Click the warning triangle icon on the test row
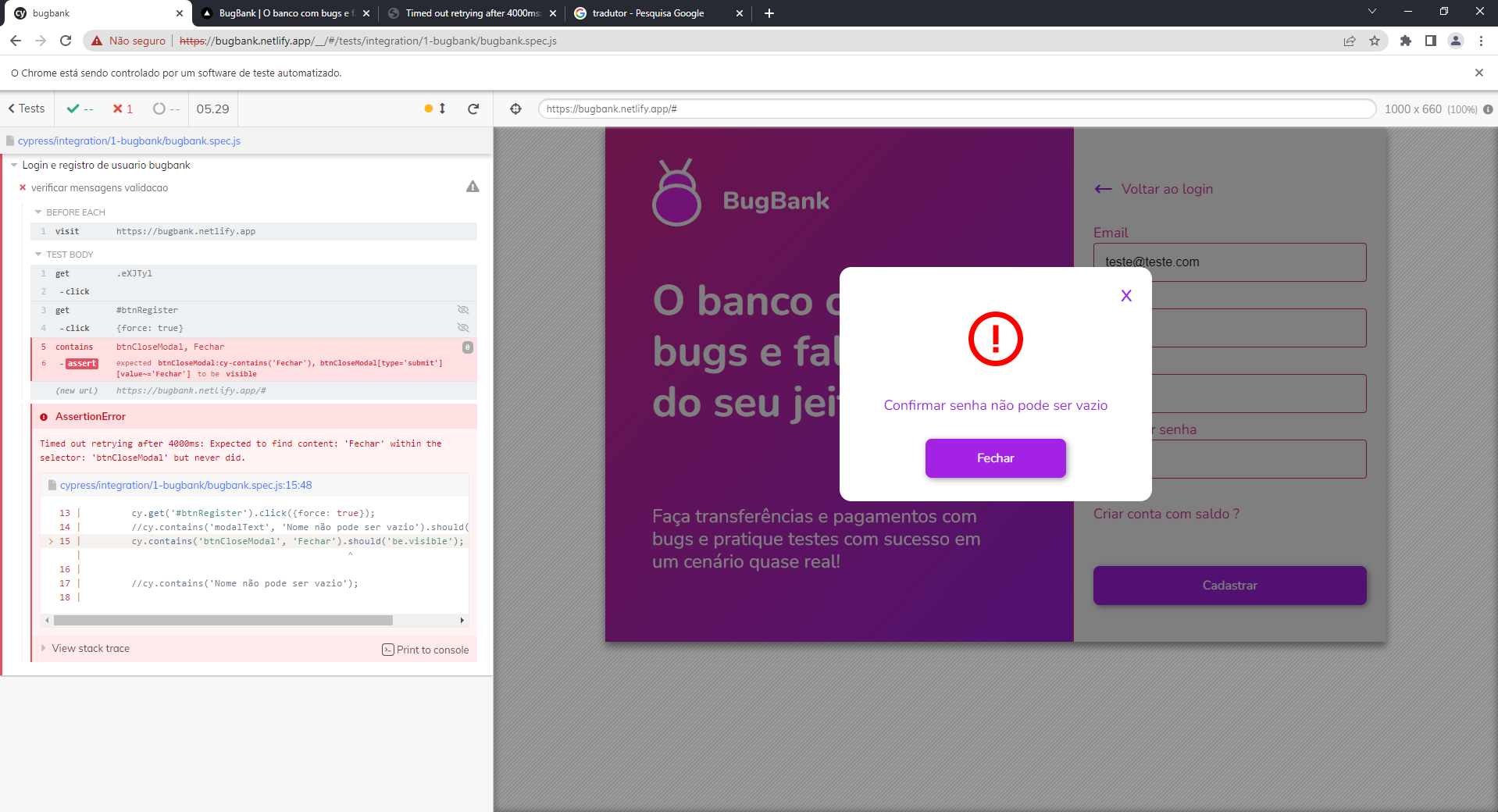Image resolution: width=1498 pixels, height=812 pixels. [x=473, y=187]
